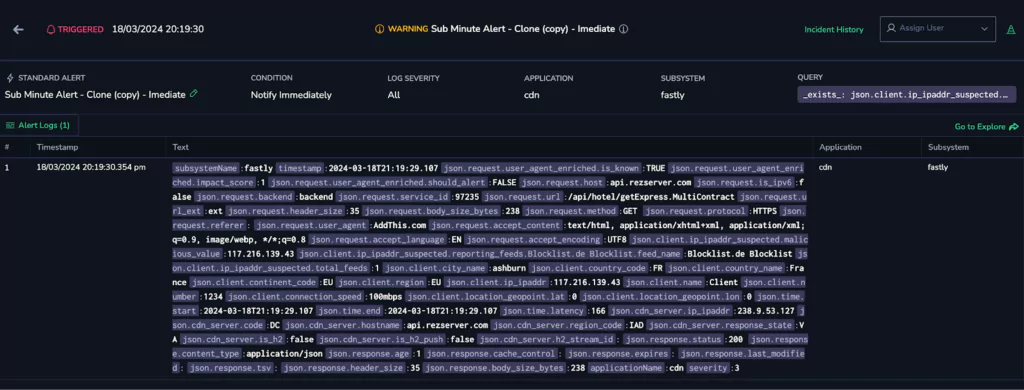Click the Go to Explore arrow icon
The height and width of the screenshot is (390, 1024).
pos(1014,127)
